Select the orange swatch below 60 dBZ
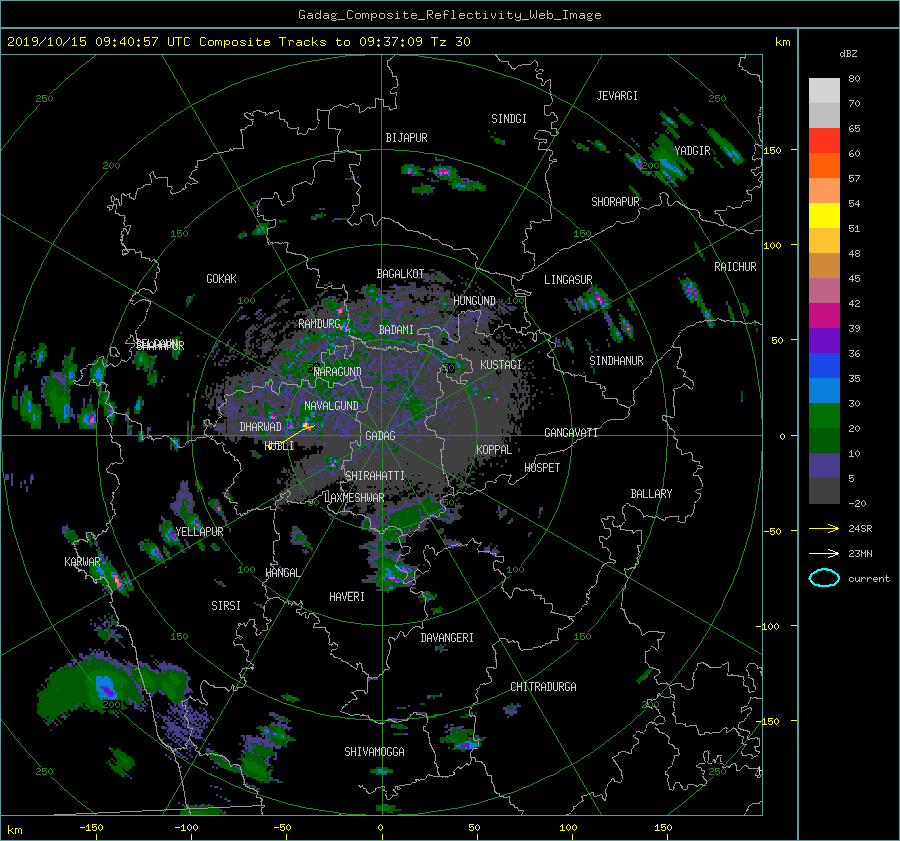Image resolution: width=900 pixels, height=841 pixels. [x=824, y=165]
